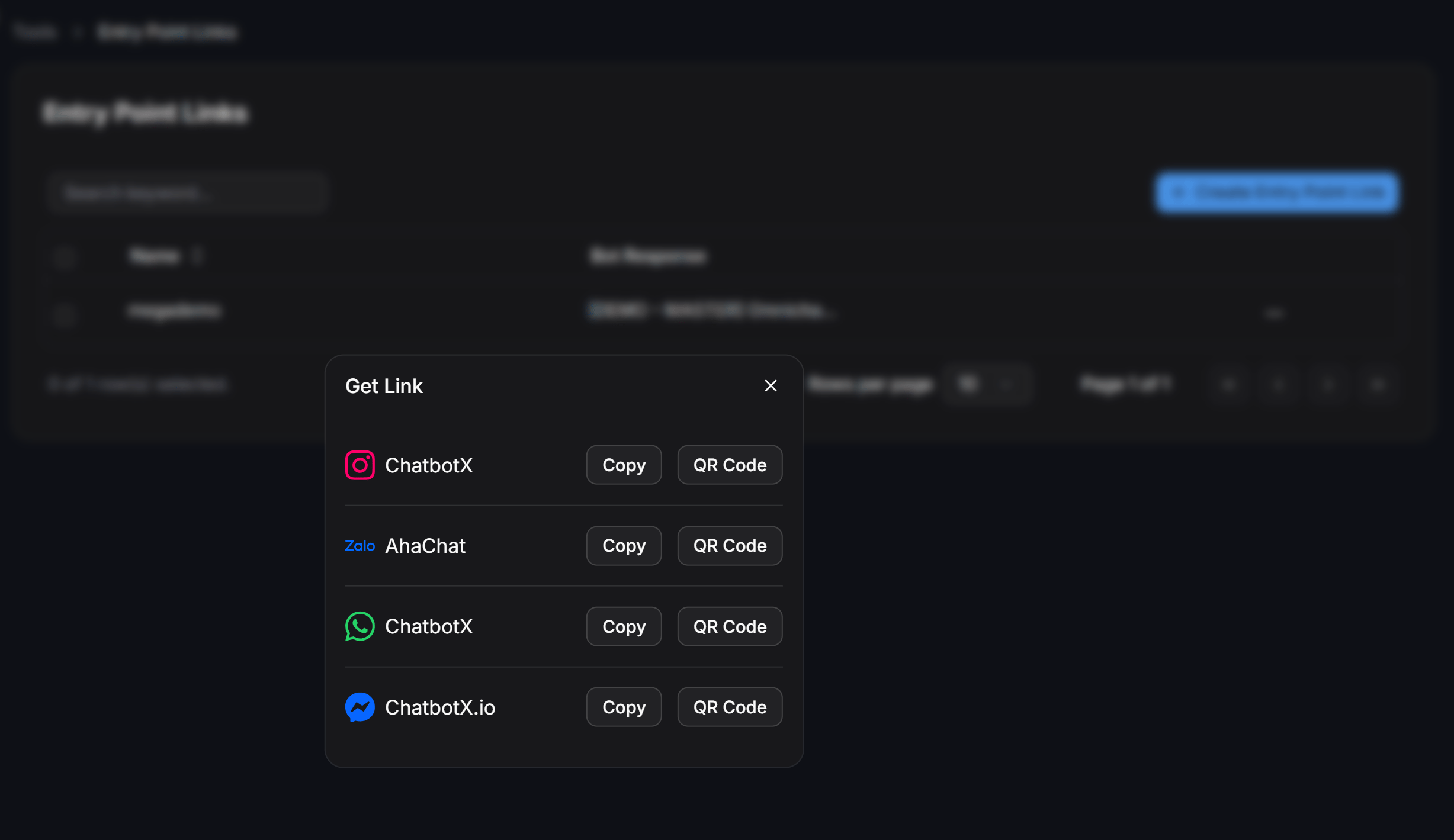Copy the Zalo AhaChat link
1454x840 pixels.
(x=624, y=546)
